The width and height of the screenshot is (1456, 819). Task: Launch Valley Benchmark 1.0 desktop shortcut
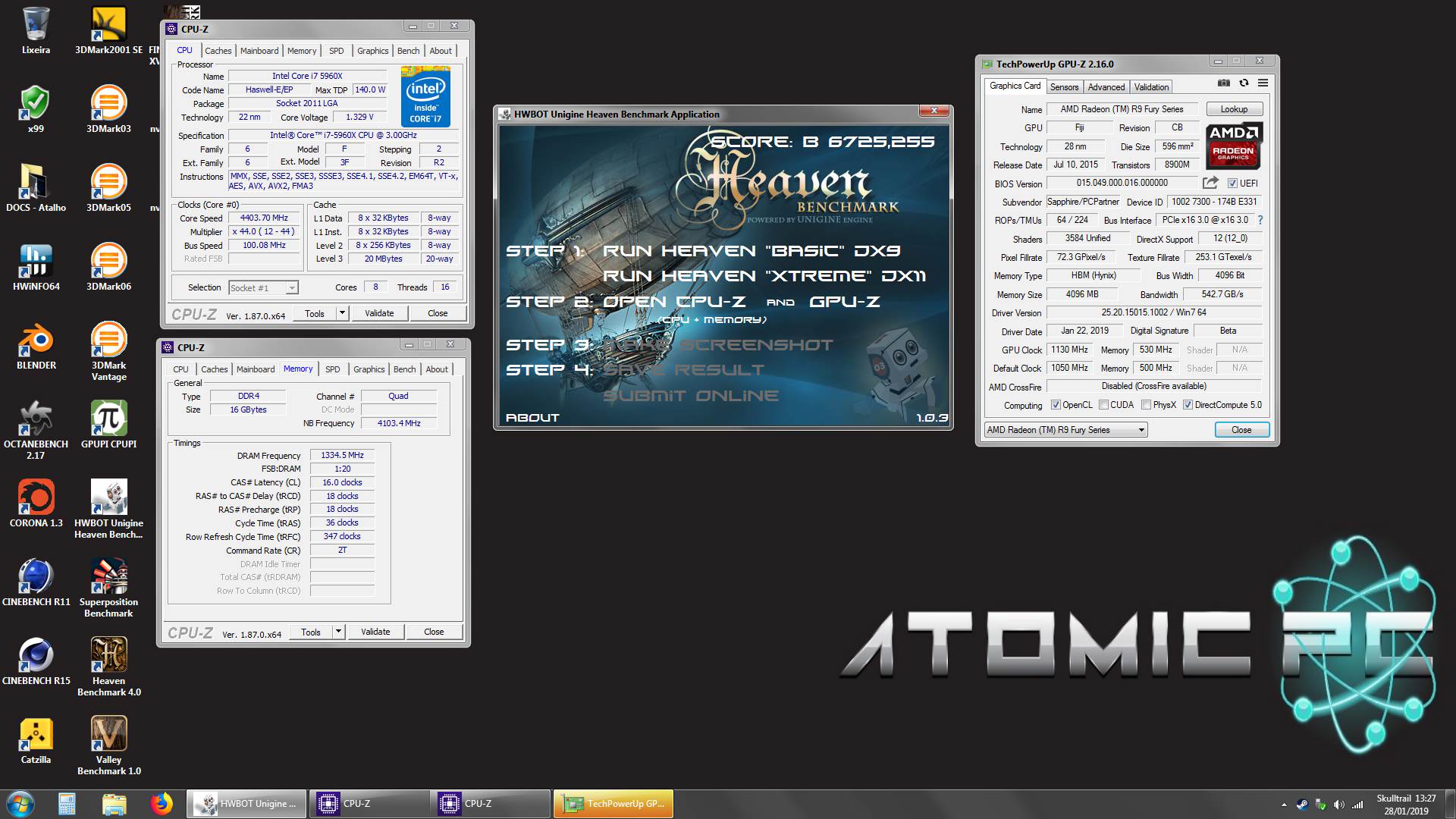point(108,745)
